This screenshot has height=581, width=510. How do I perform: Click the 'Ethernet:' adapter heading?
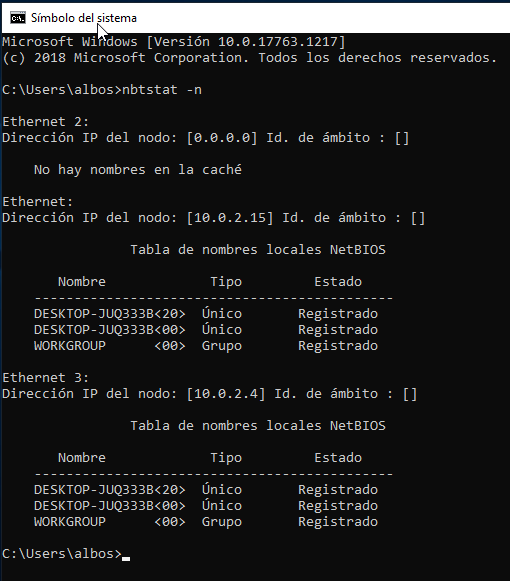[37, 202]
